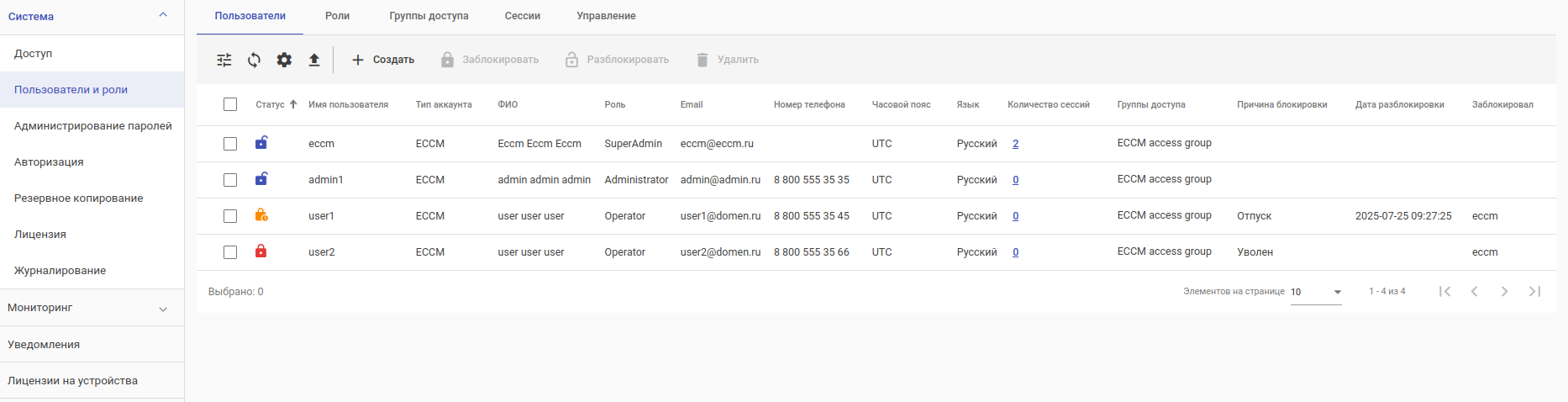Select the checkbox for user admin1

coord(230,180)
